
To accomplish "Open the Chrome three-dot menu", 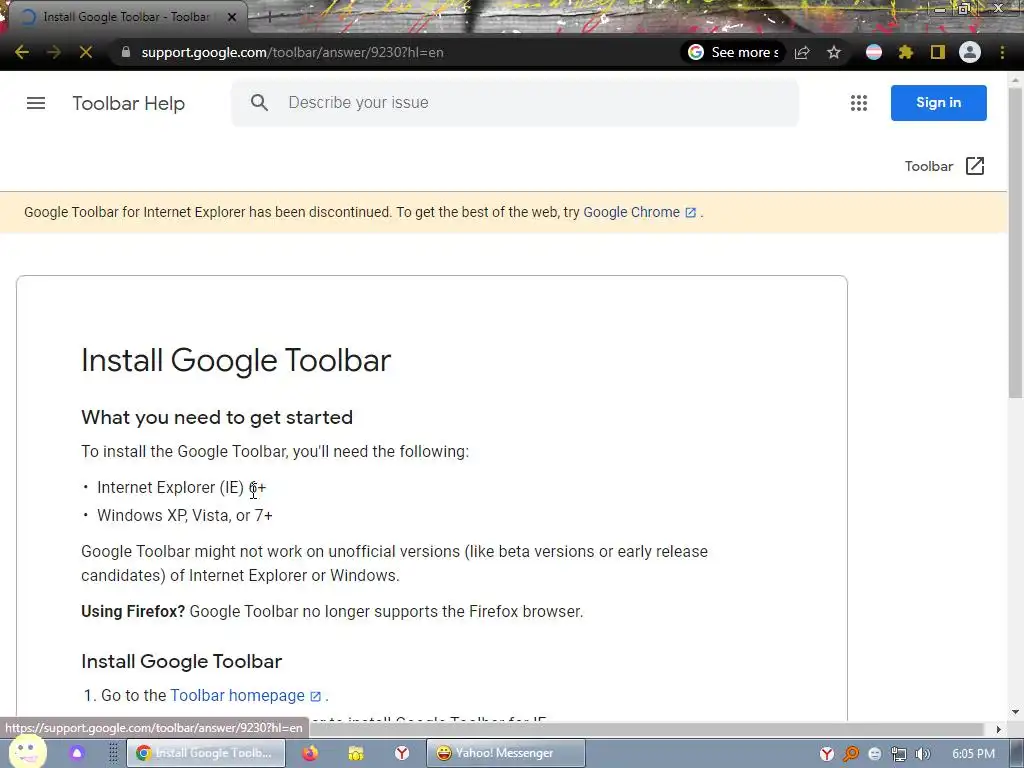I will click(1002, 52).
